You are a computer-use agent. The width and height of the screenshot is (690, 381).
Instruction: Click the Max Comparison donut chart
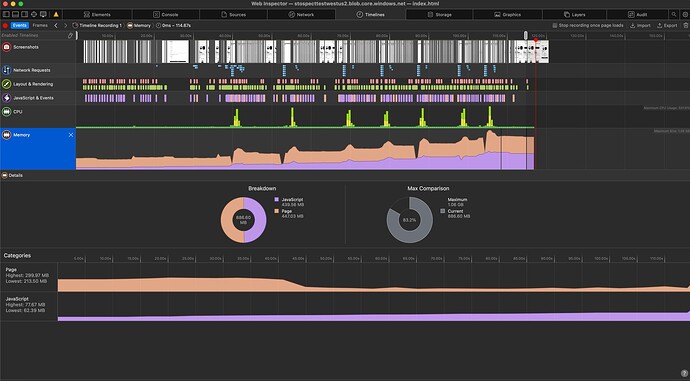coord(409,220)
